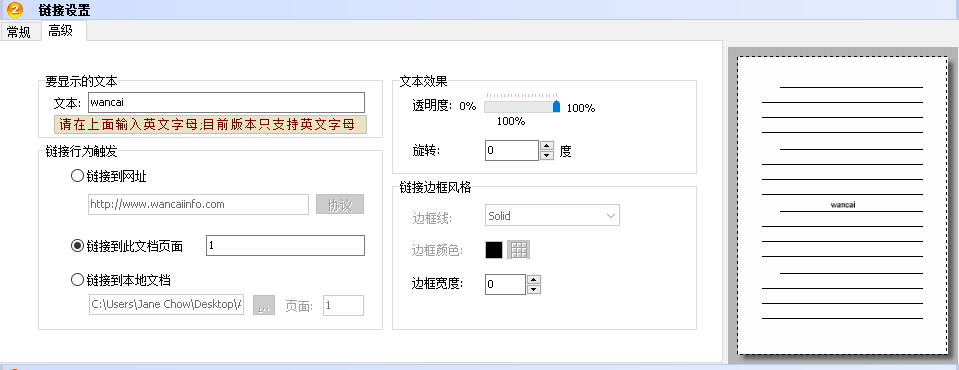
Task: Open the 边框线 Solid dropdown
Action: click(x=552, y=216)
